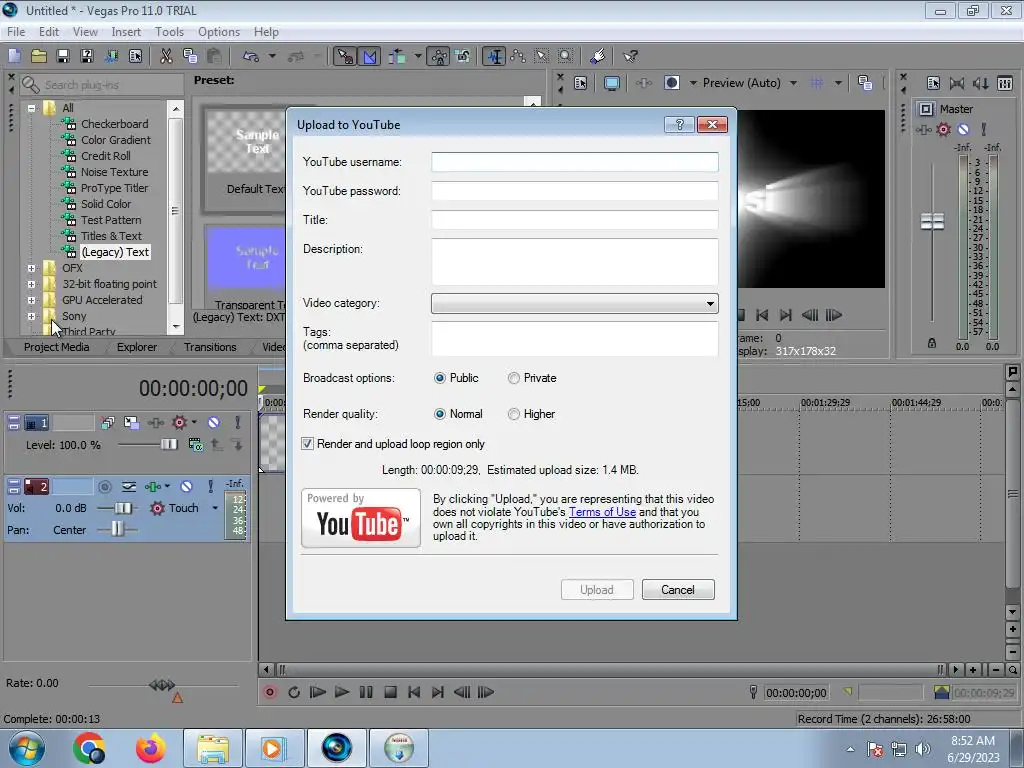Click the Cut scissors icon
The width and height of the screenshot is (1024, 768).
pyautogui.click(x=166, y=56)
